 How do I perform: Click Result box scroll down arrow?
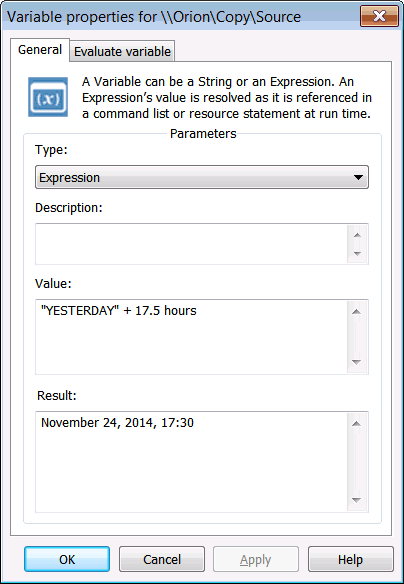pos(357,500)
